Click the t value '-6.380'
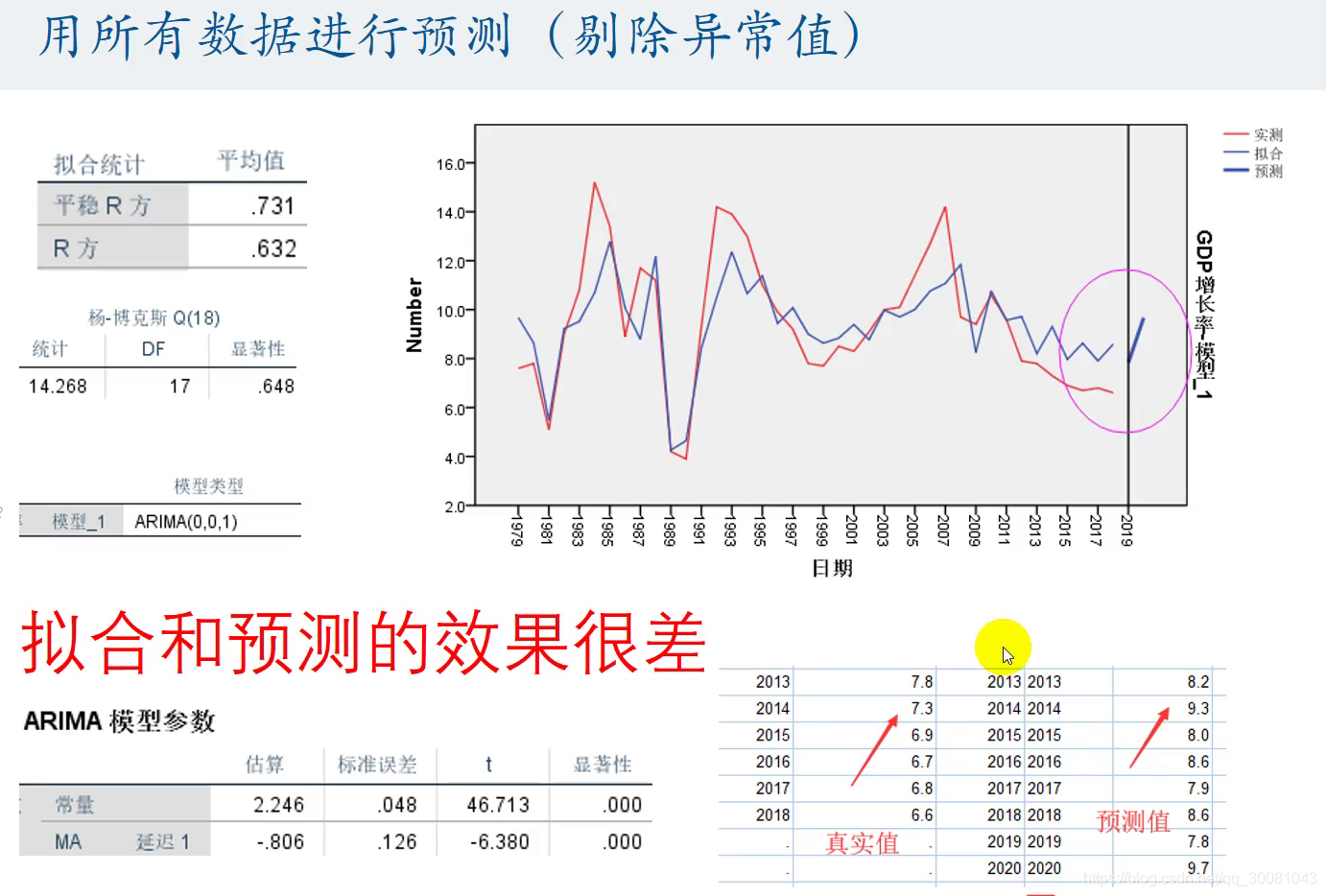This screenshot has height=896, width=1326. (x=499, y=842)
